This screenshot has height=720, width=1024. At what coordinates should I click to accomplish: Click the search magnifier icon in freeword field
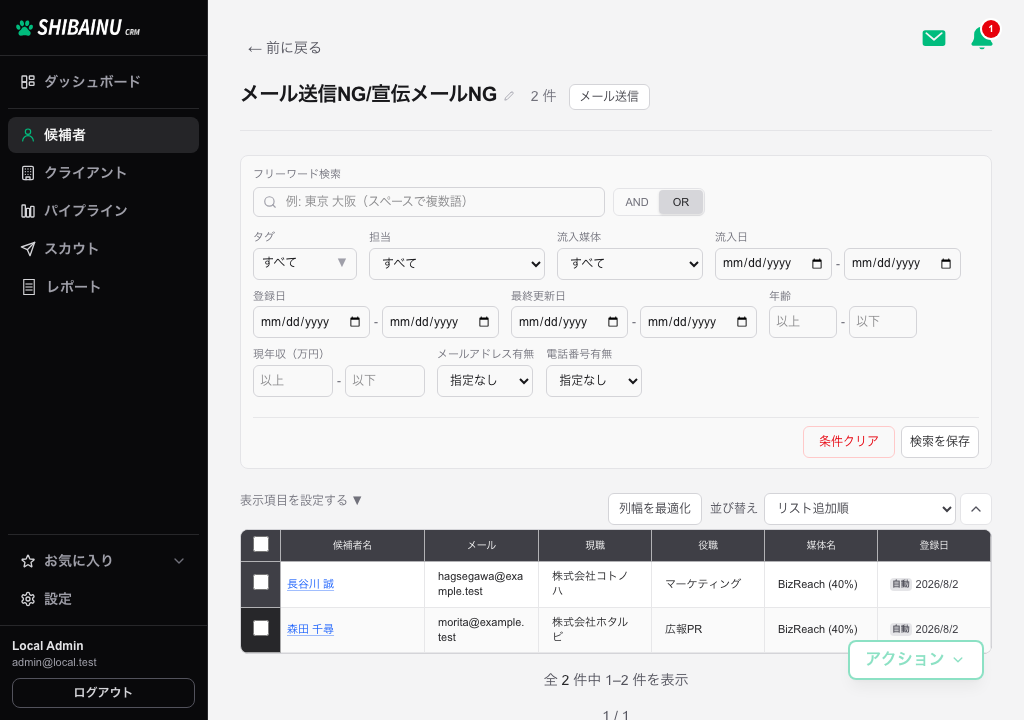coord(270,203)
